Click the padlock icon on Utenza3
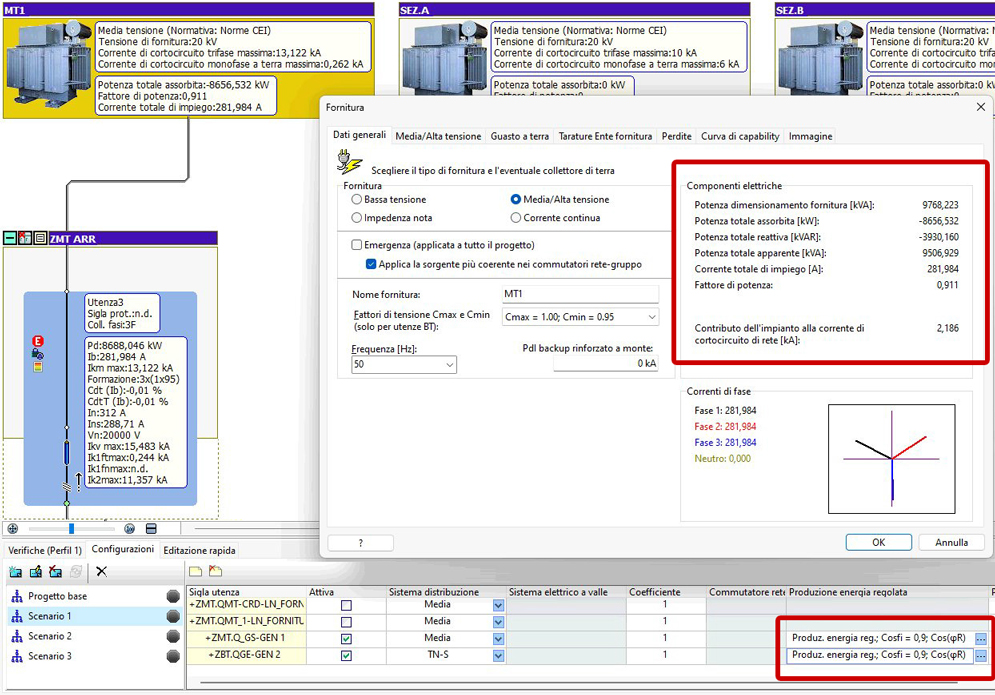The width and height of the screenshot is (995, 695). pyautogui.click(x=38, y=354)
